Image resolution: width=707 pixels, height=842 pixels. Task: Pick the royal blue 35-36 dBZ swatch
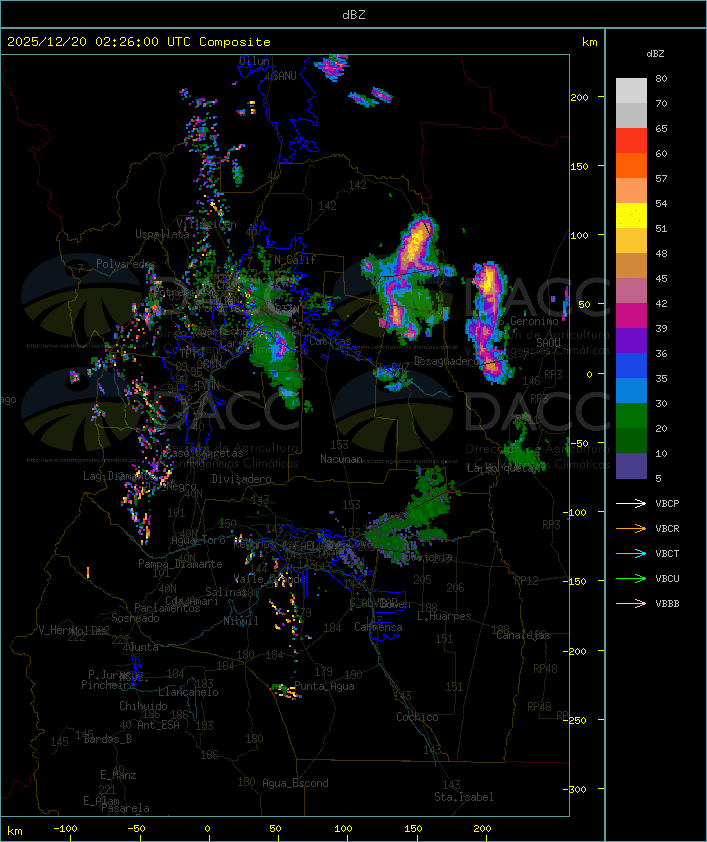click(631, 366)
